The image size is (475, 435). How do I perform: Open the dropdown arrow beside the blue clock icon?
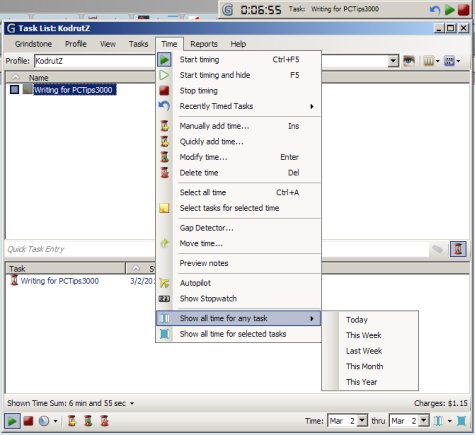click(55, 421)
